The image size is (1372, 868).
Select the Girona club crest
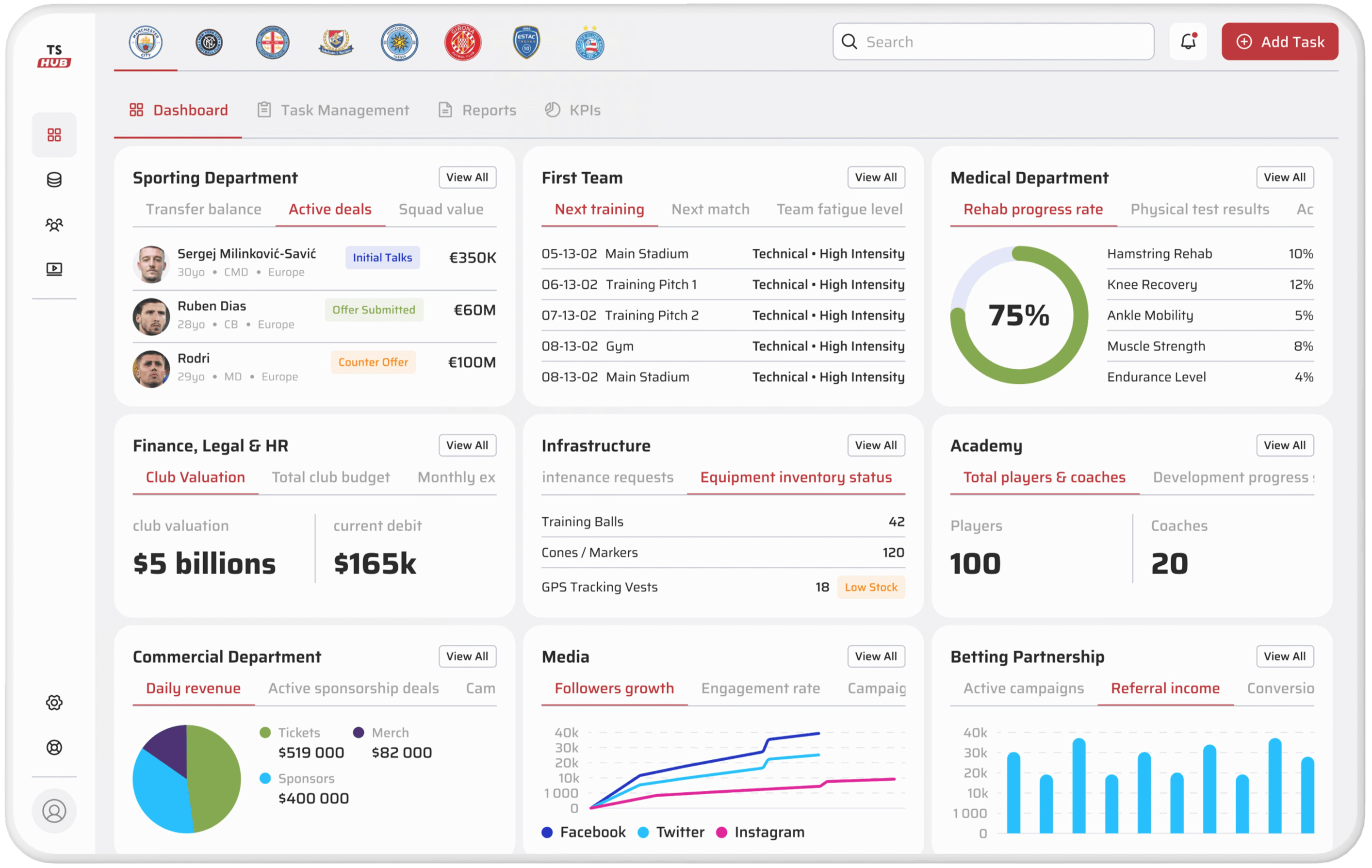click(462, 42)
